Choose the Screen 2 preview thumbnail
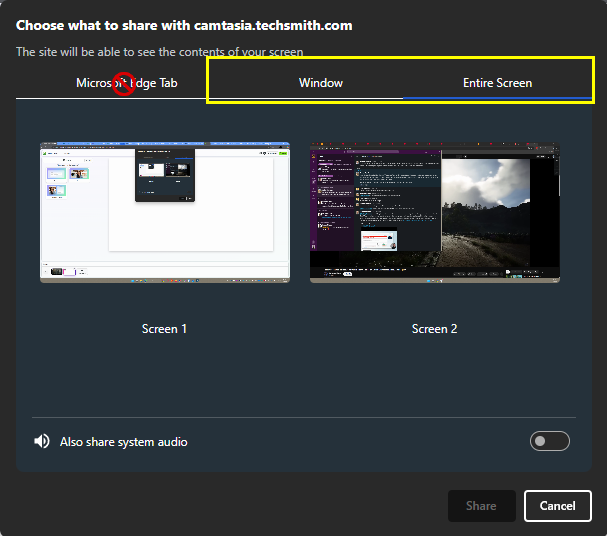Viewport: 607px width, 536px height. (x=435, y=213)
